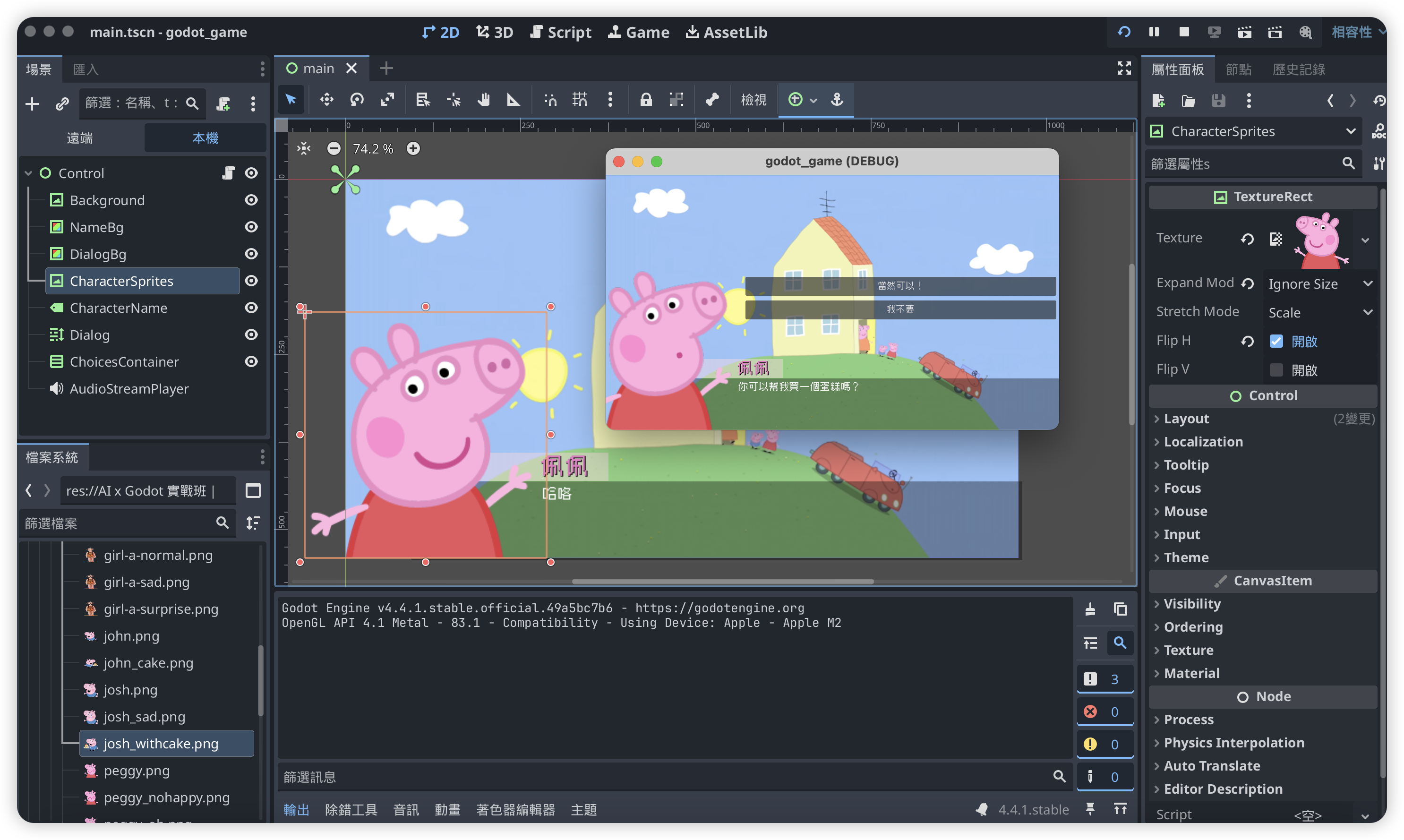The image size is (1404, 840).
Task: Activate the Ruler measuring tool
Action: (513, 100)
